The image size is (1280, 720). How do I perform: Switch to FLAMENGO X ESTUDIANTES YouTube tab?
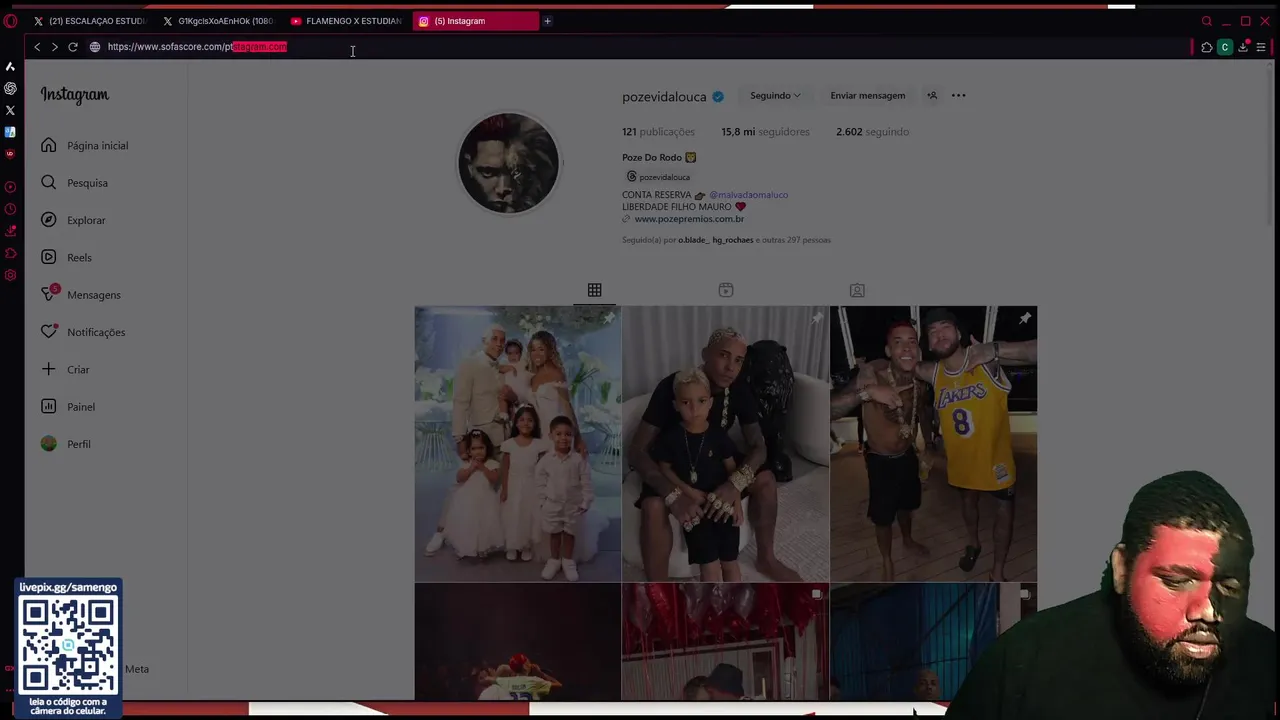[x=346, y=21]
